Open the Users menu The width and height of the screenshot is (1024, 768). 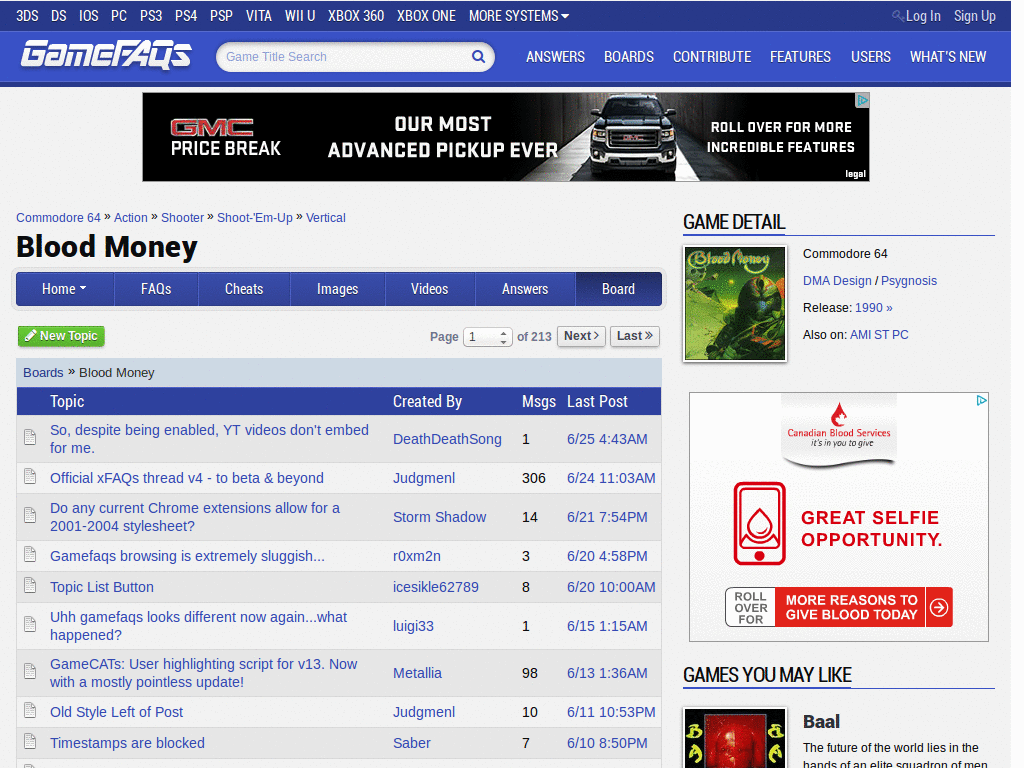point(871,57)
